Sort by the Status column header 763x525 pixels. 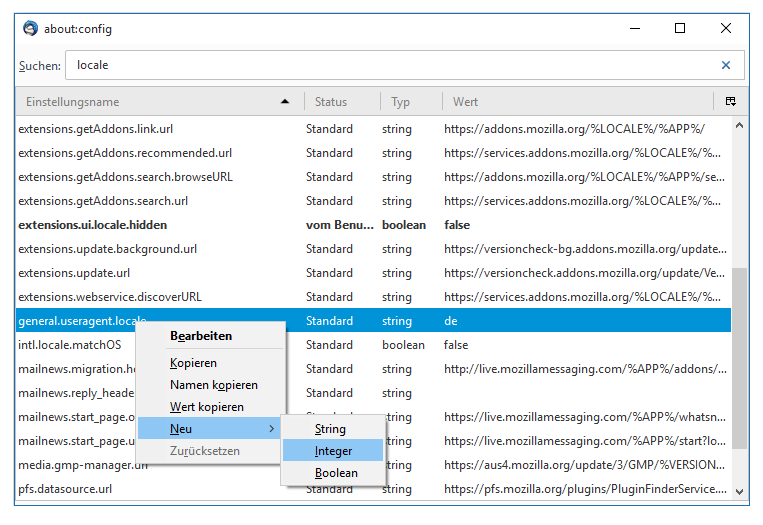coord(331,102)
